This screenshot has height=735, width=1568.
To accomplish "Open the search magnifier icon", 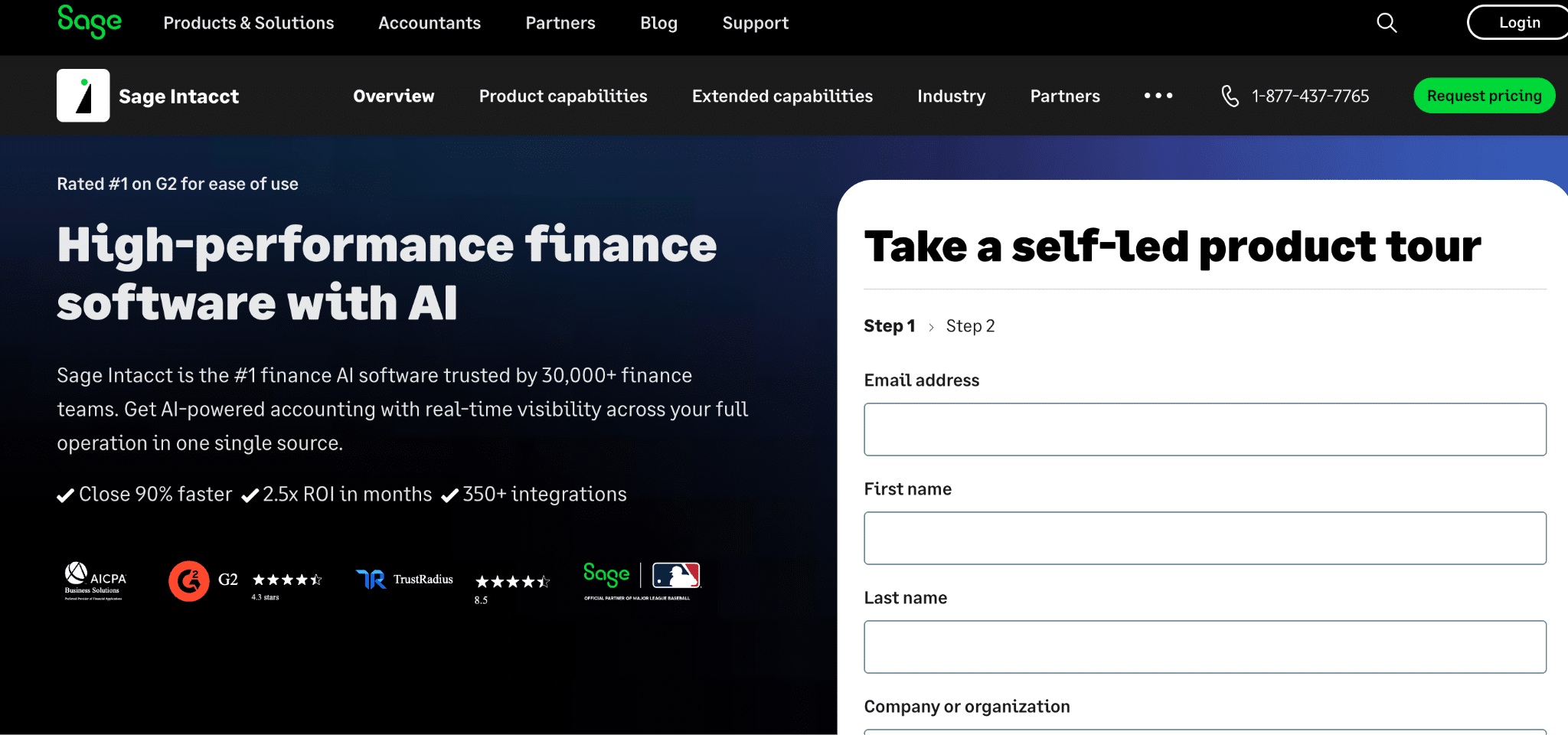I will [1387, 23].
